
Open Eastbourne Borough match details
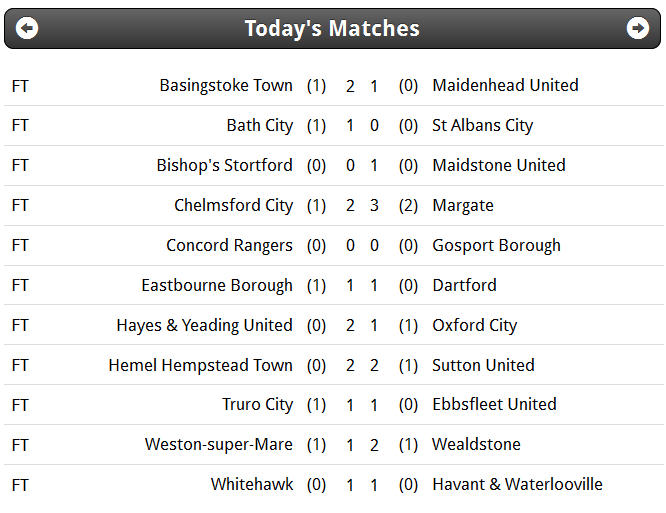(333, 285)
